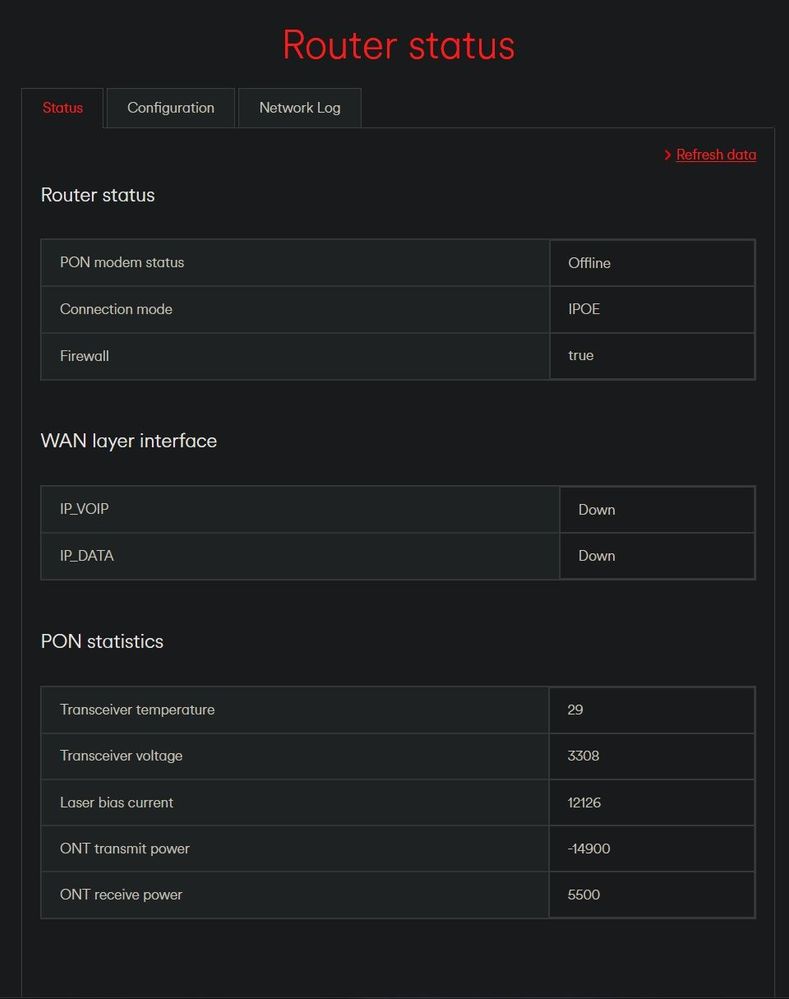Image resolution: width=789 pixels, height=999 pixels.
Task: Select the IP_VOIP interface row
Action: tap(398, 509)
